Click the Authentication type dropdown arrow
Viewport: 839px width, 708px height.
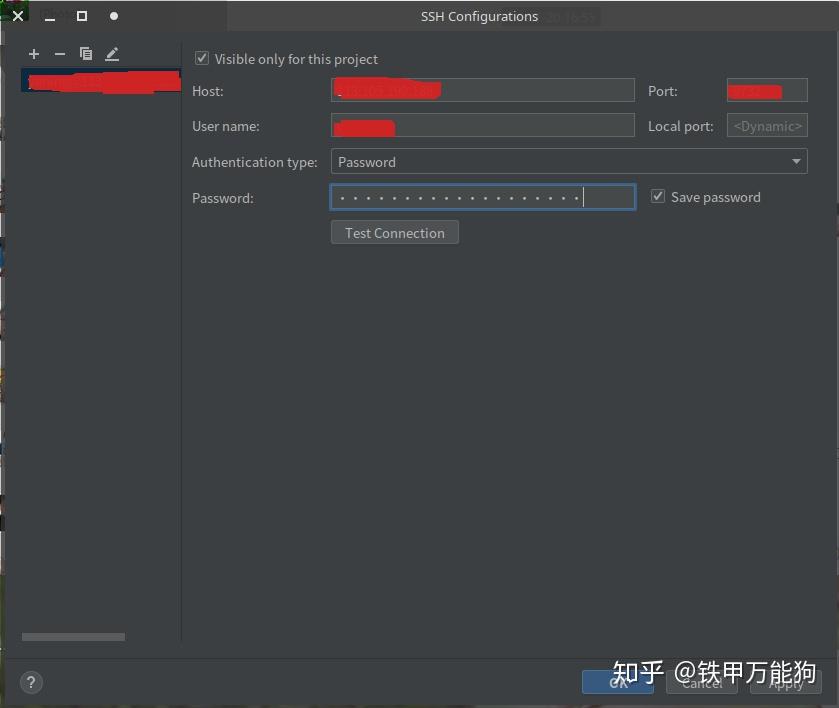pos(797,161)
